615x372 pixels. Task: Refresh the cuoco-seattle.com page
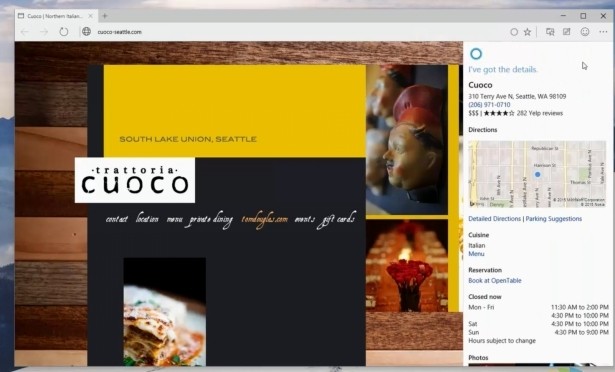[x=64, y=32]
